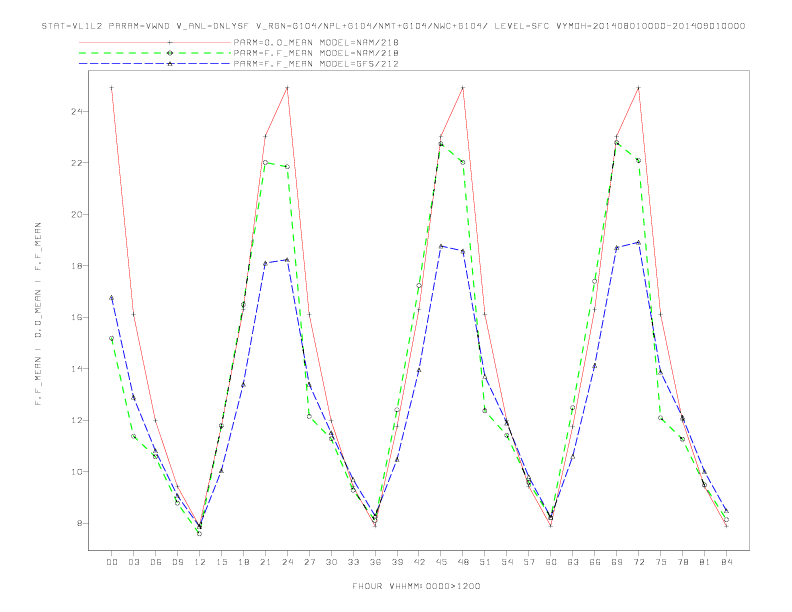Click y-axis tick label 10
This screenshot has width=792, height=612.
coord(76,472)
